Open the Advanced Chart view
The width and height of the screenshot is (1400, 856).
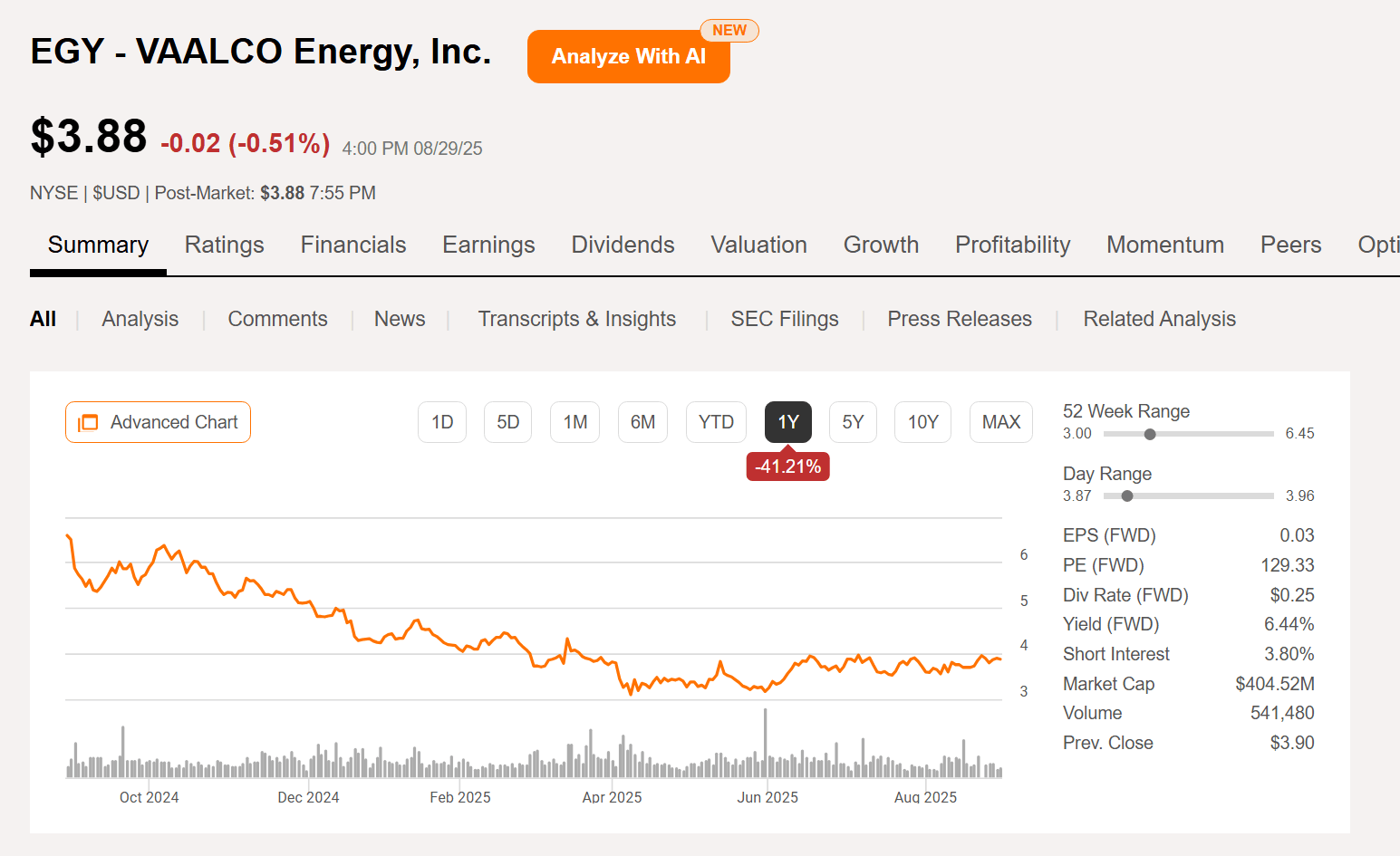point(158,422)
